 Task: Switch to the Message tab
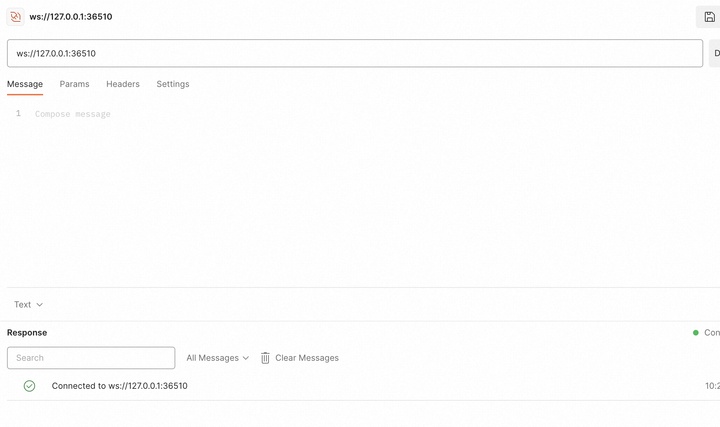[25, 84]
